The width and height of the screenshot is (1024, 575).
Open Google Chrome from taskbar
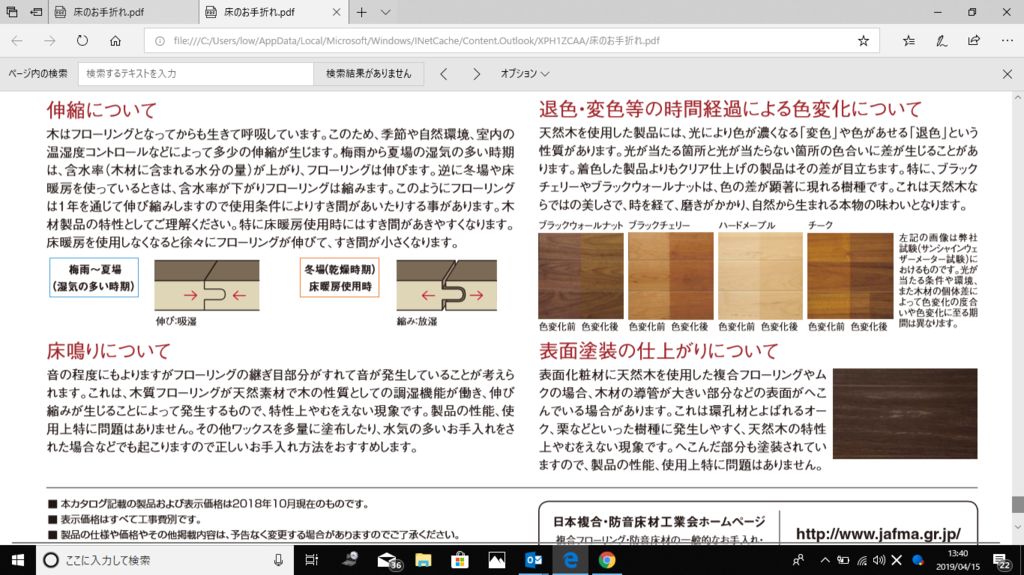click(x=607, y=560)
